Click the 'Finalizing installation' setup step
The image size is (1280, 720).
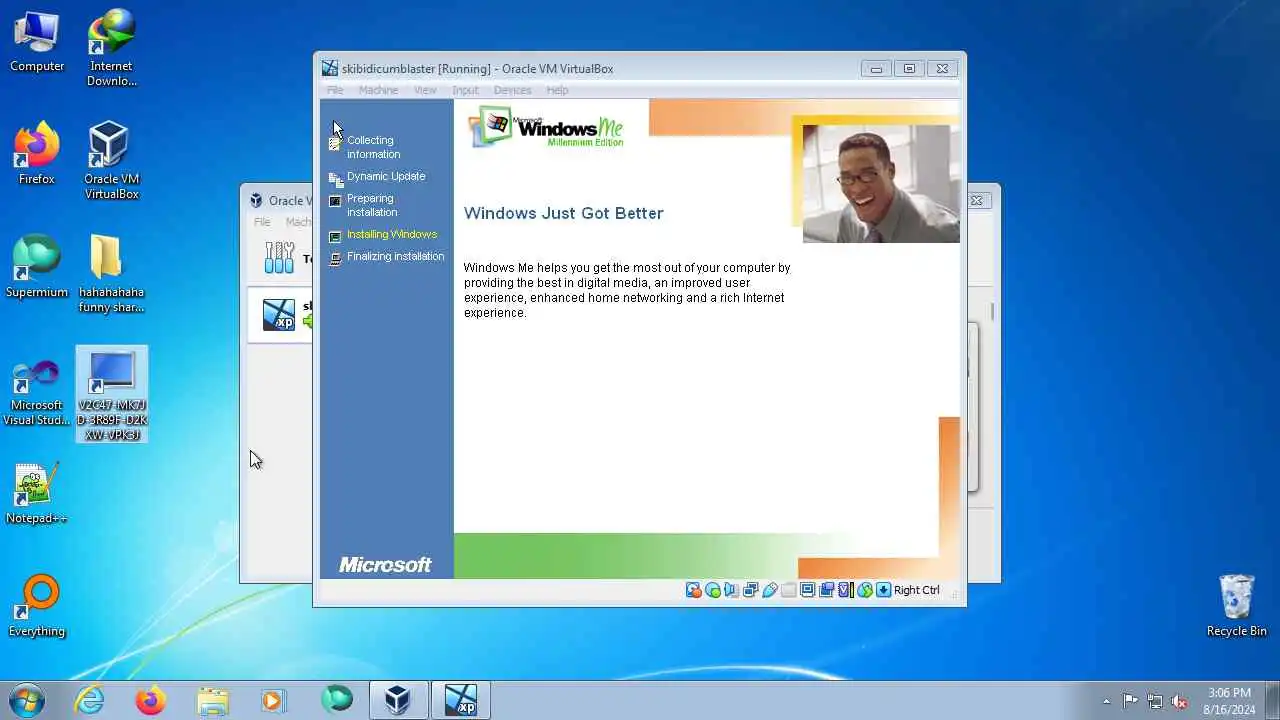tap(395, 256)
